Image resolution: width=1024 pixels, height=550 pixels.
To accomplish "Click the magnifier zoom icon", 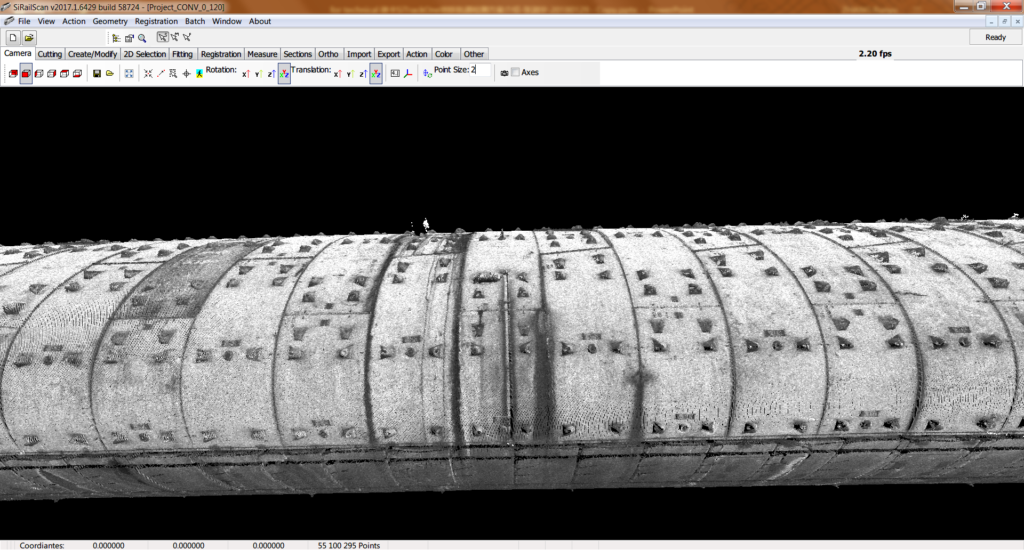I will pyautogui.click(x=142, y=38).
